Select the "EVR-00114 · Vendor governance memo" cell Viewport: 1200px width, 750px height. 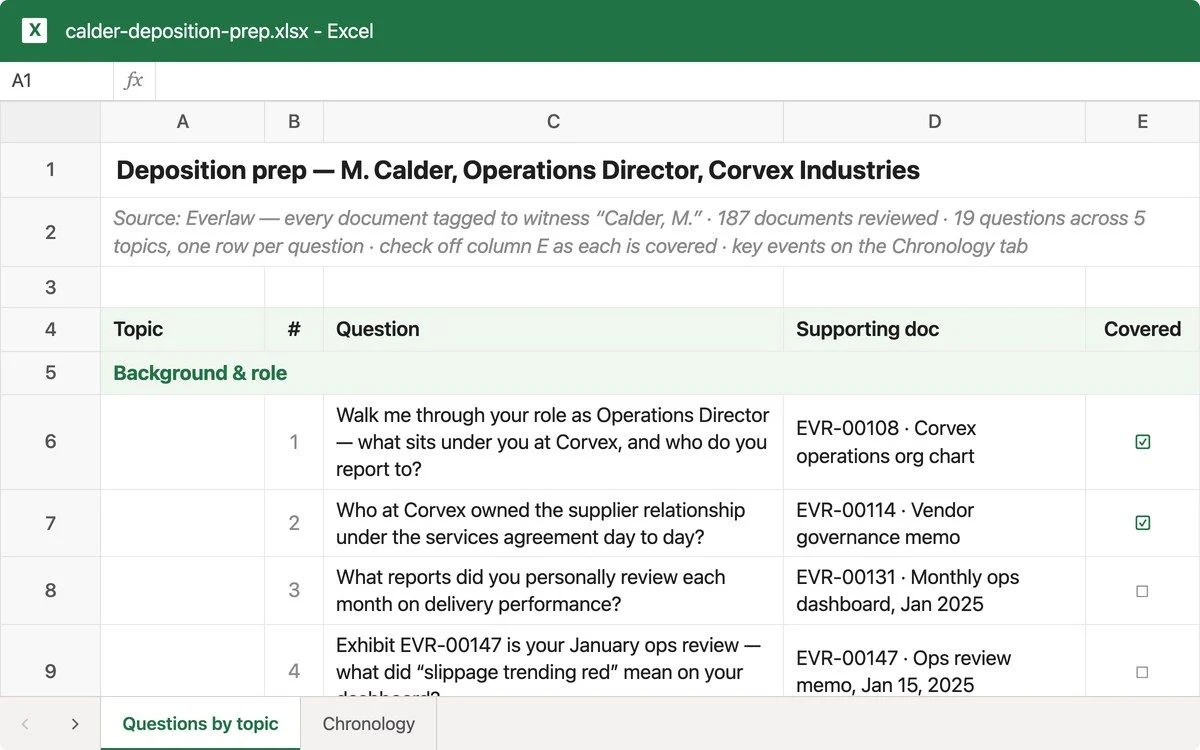click(x=934, y=523)
